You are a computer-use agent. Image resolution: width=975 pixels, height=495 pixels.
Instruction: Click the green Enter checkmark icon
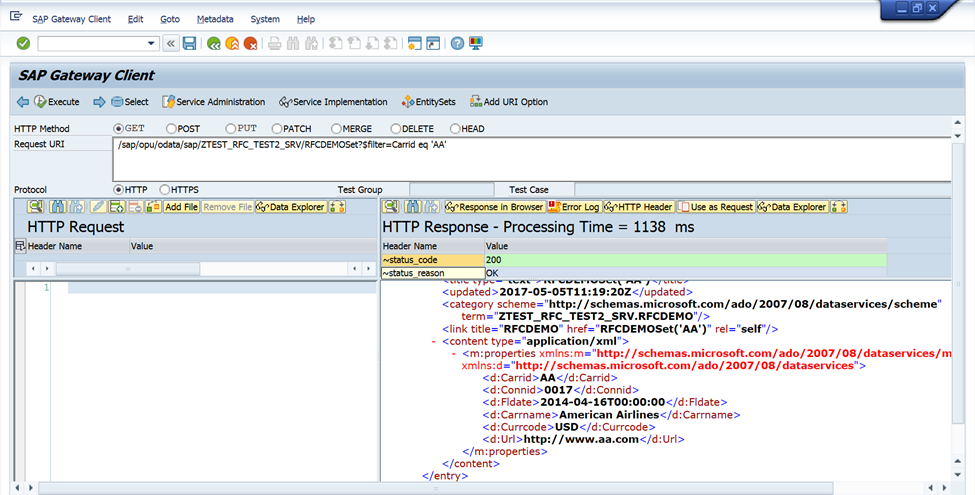23,43
